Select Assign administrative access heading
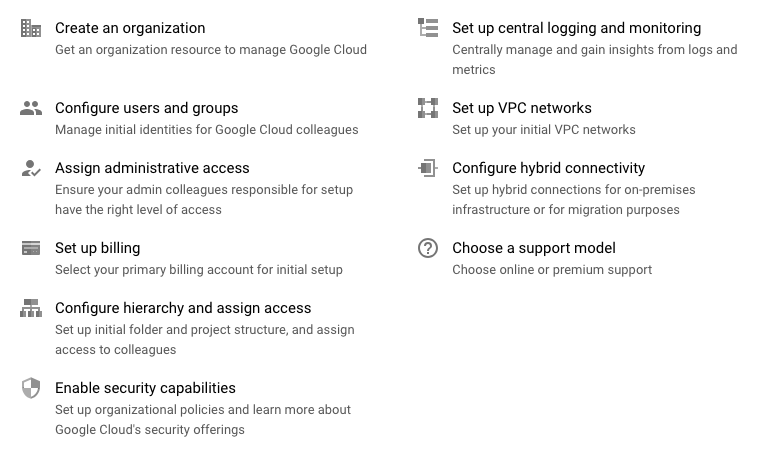The height and width of the screenshot is (458, 781). pyautogui.click(x=152, y=168)
